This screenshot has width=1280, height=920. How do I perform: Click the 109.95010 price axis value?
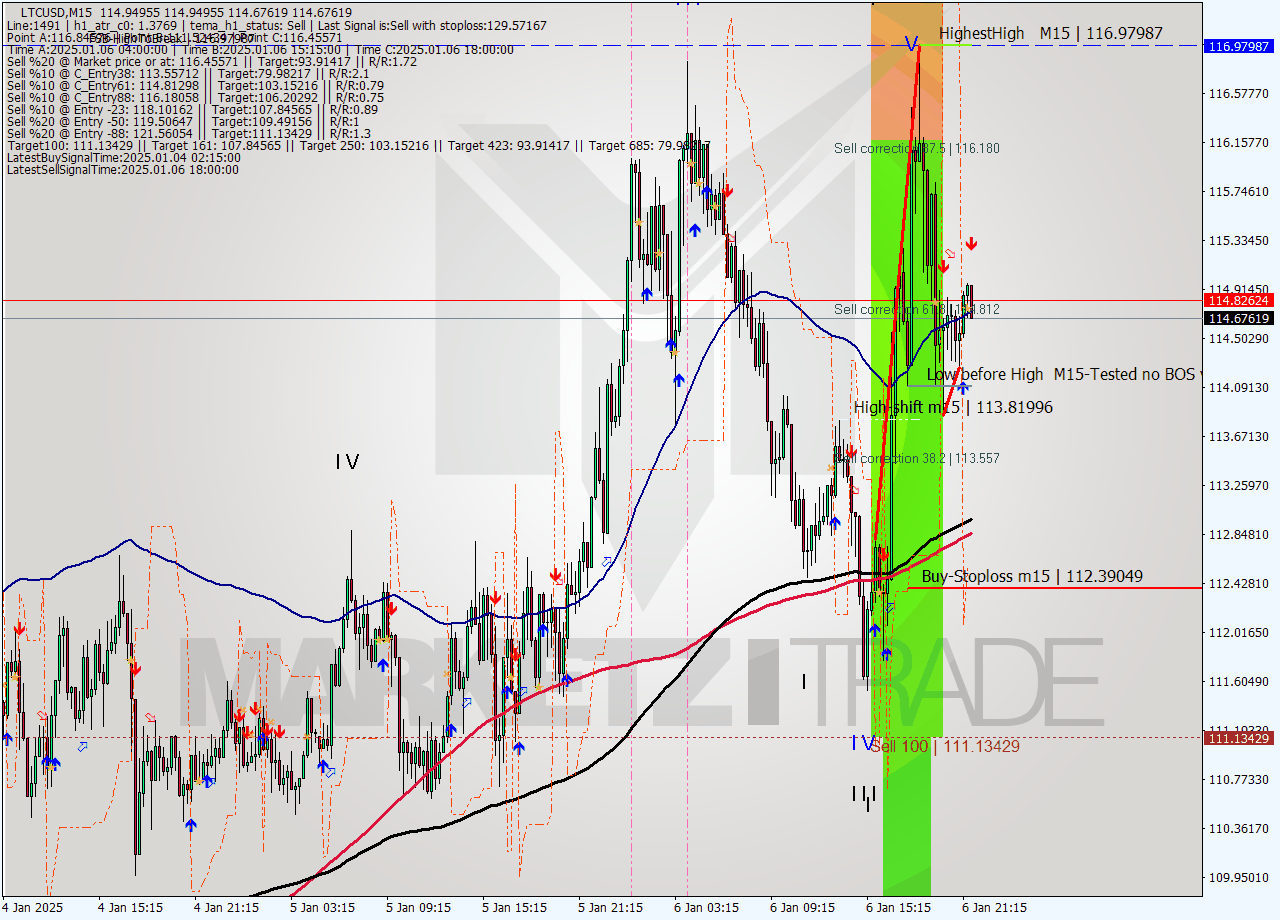pyautogui.click(x=1239, y=878)
